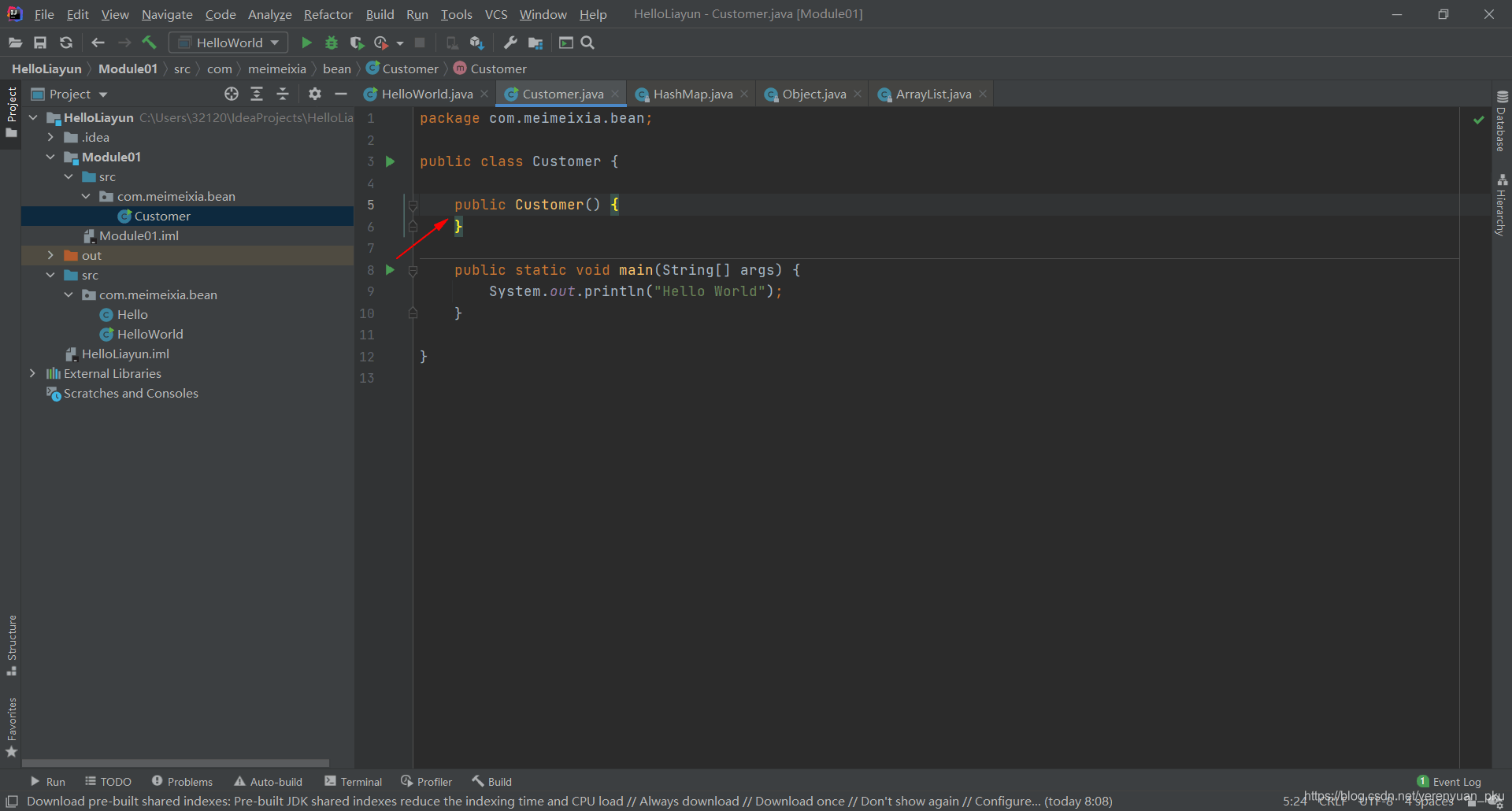The width and height of the screenshot is (1512, 811).
Task: Switch to HashMap.java tab
Action: click(691, 94)
